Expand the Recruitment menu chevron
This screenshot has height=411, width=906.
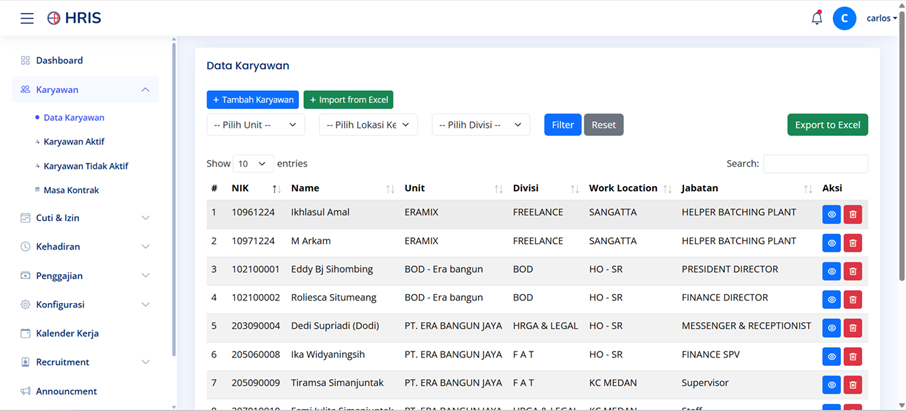146,362
